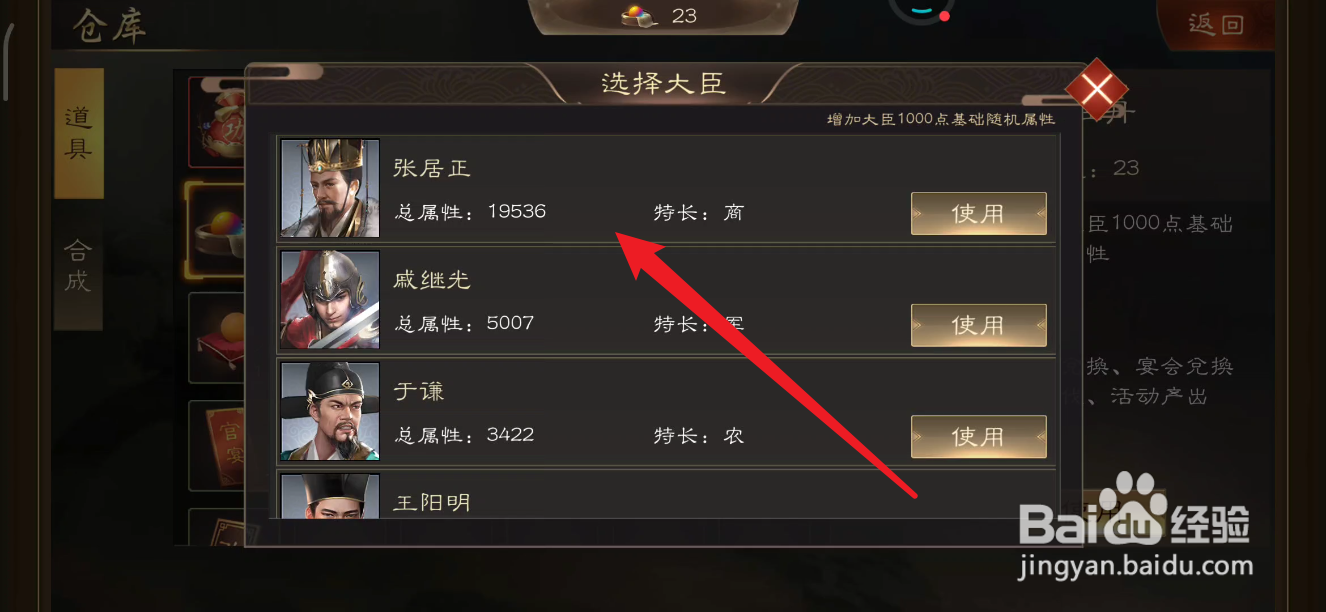Select the red 官 scroll item
Screen dimensions: 1326x612
pyautogui.click(x=218, y=444)
